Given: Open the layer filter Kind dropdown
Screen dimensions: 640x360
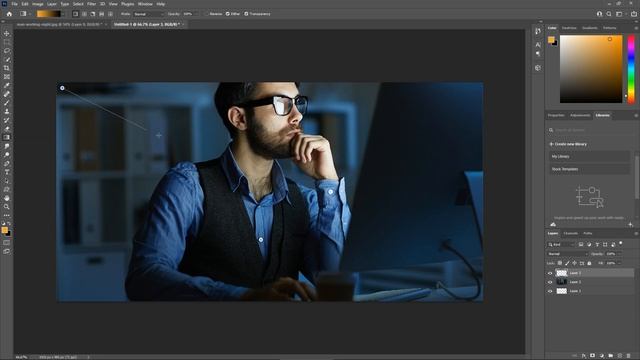Looking at the screenshot, I should 560,244.
